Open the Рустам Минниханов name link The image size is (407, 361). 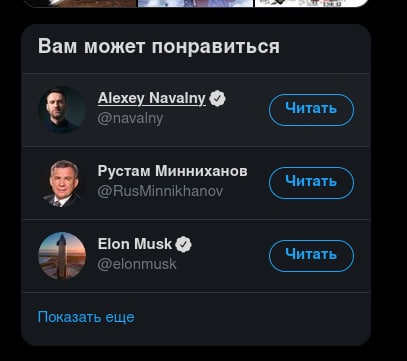(x=172, y=171)
